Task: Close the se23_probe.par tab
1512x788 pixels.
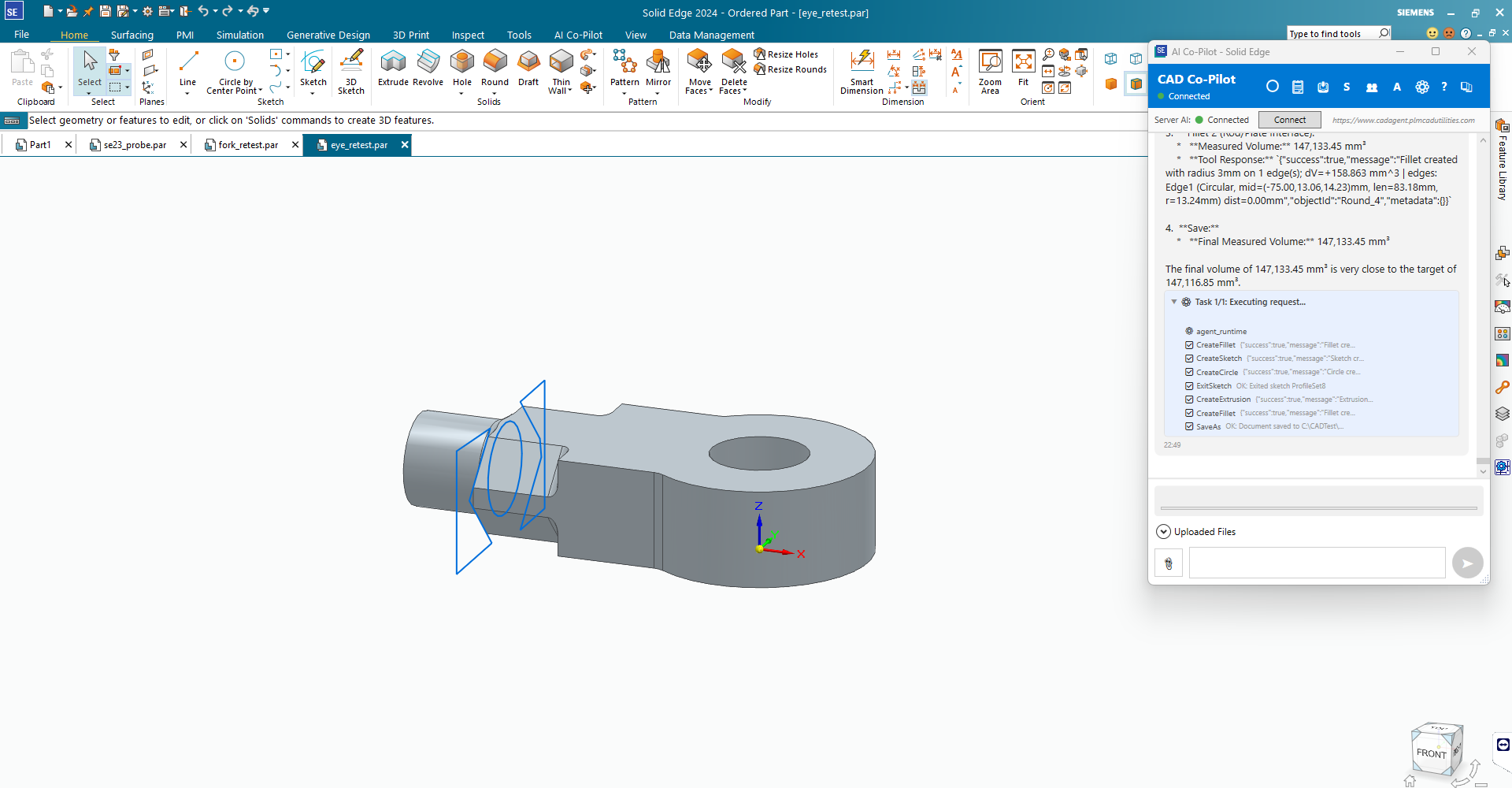Action: pos(183,145)
